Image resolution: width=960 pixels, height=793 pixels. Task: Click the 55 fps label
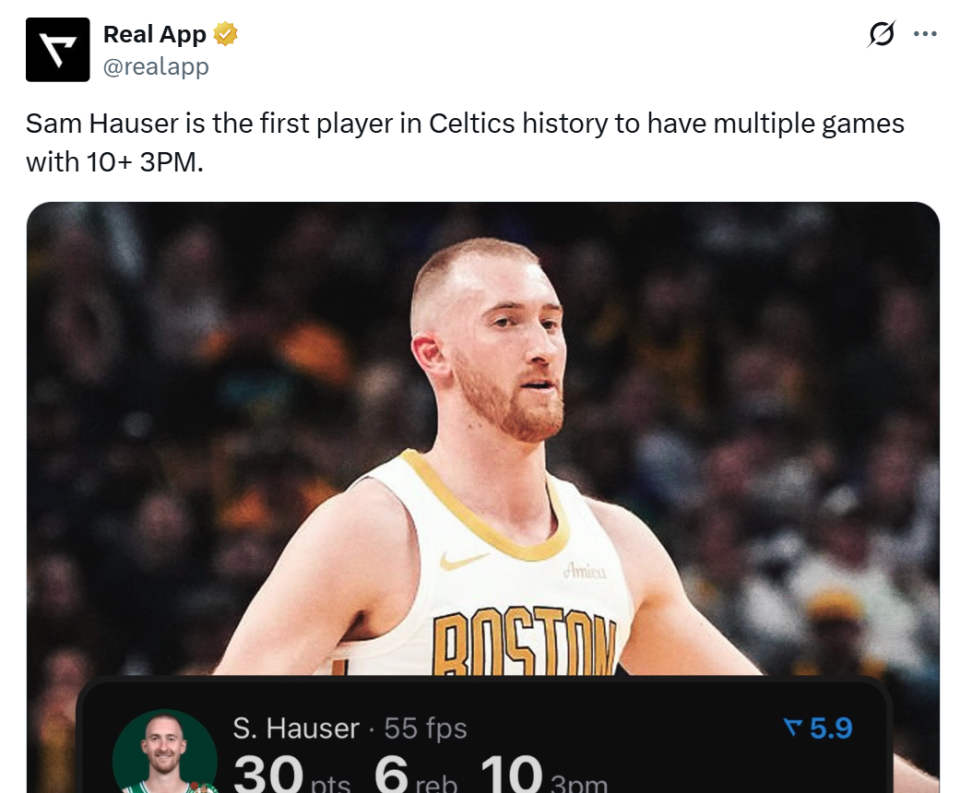point(426,728)
